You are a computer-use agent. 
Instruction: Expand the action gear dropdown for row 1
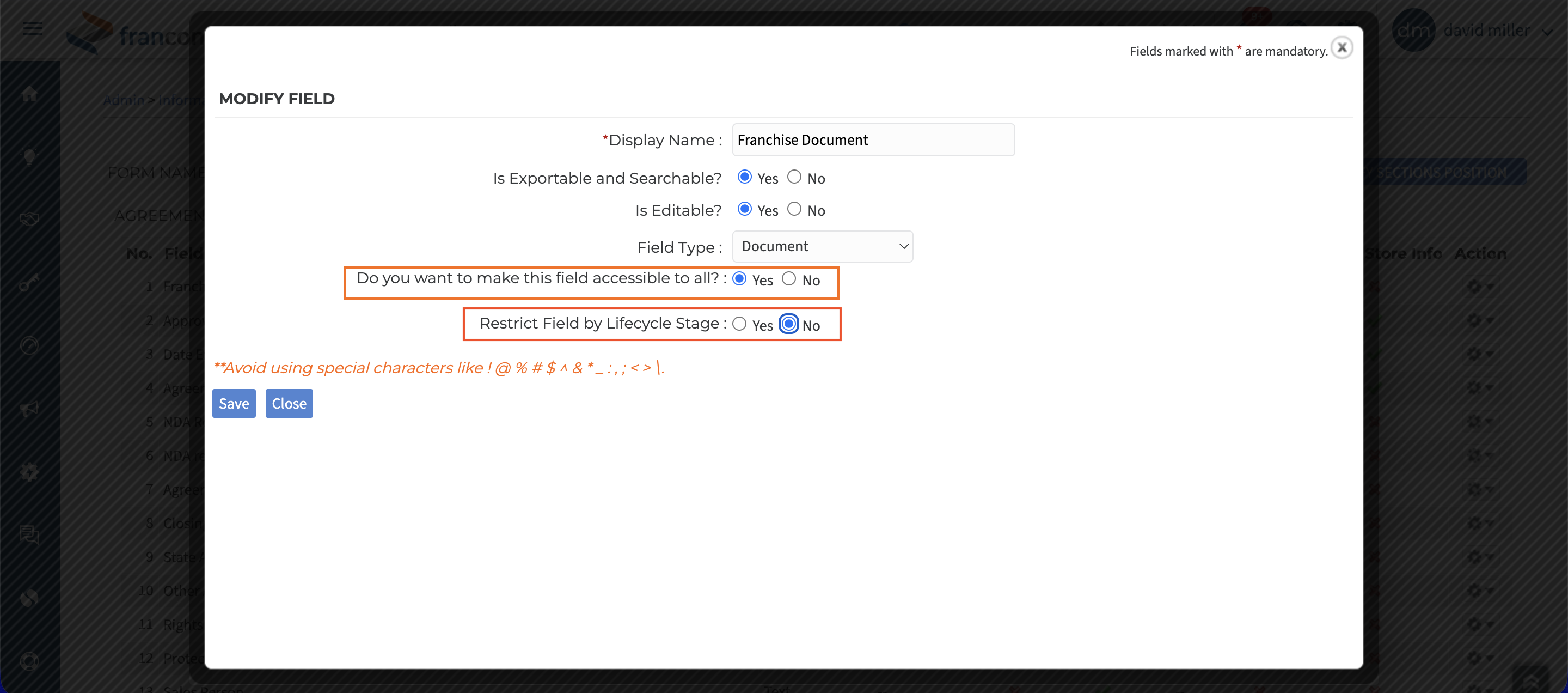coord(1480,286)
